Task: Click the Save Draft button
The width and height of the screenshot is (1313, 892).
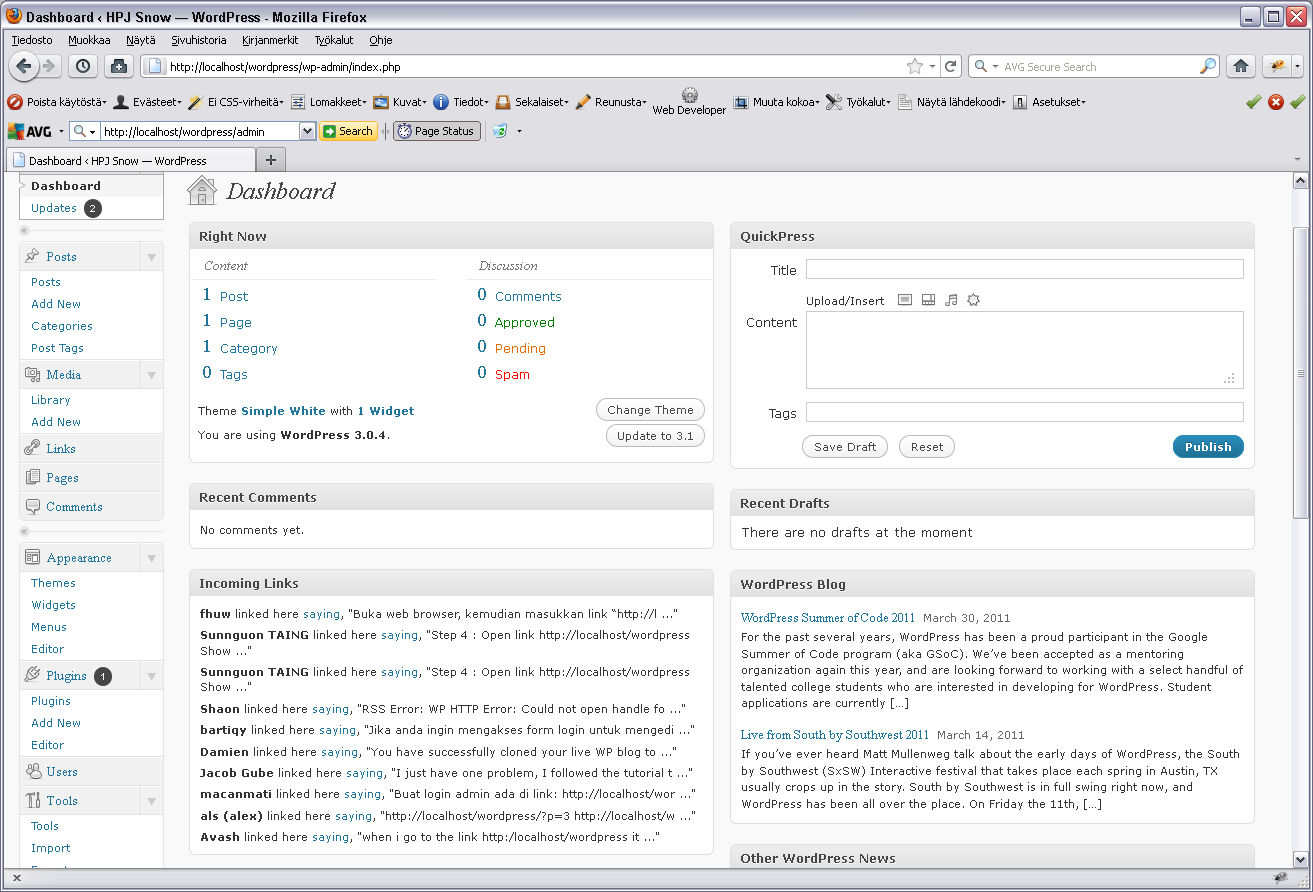Action: 845,447
